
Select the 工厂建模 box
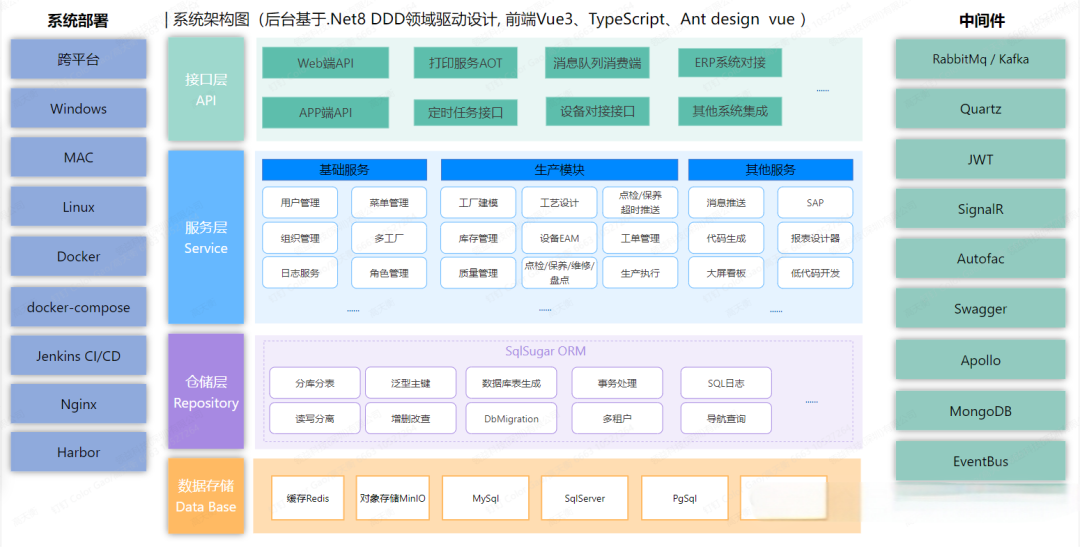click(478, 203)
